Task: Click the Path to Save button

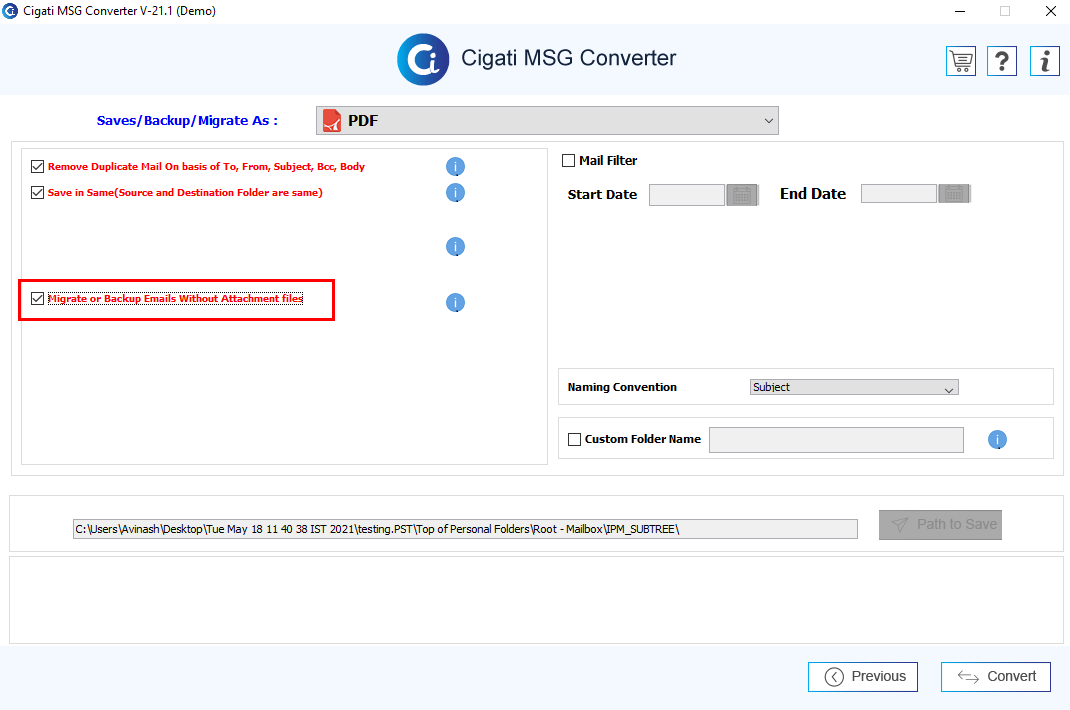Action: point(940,525)
